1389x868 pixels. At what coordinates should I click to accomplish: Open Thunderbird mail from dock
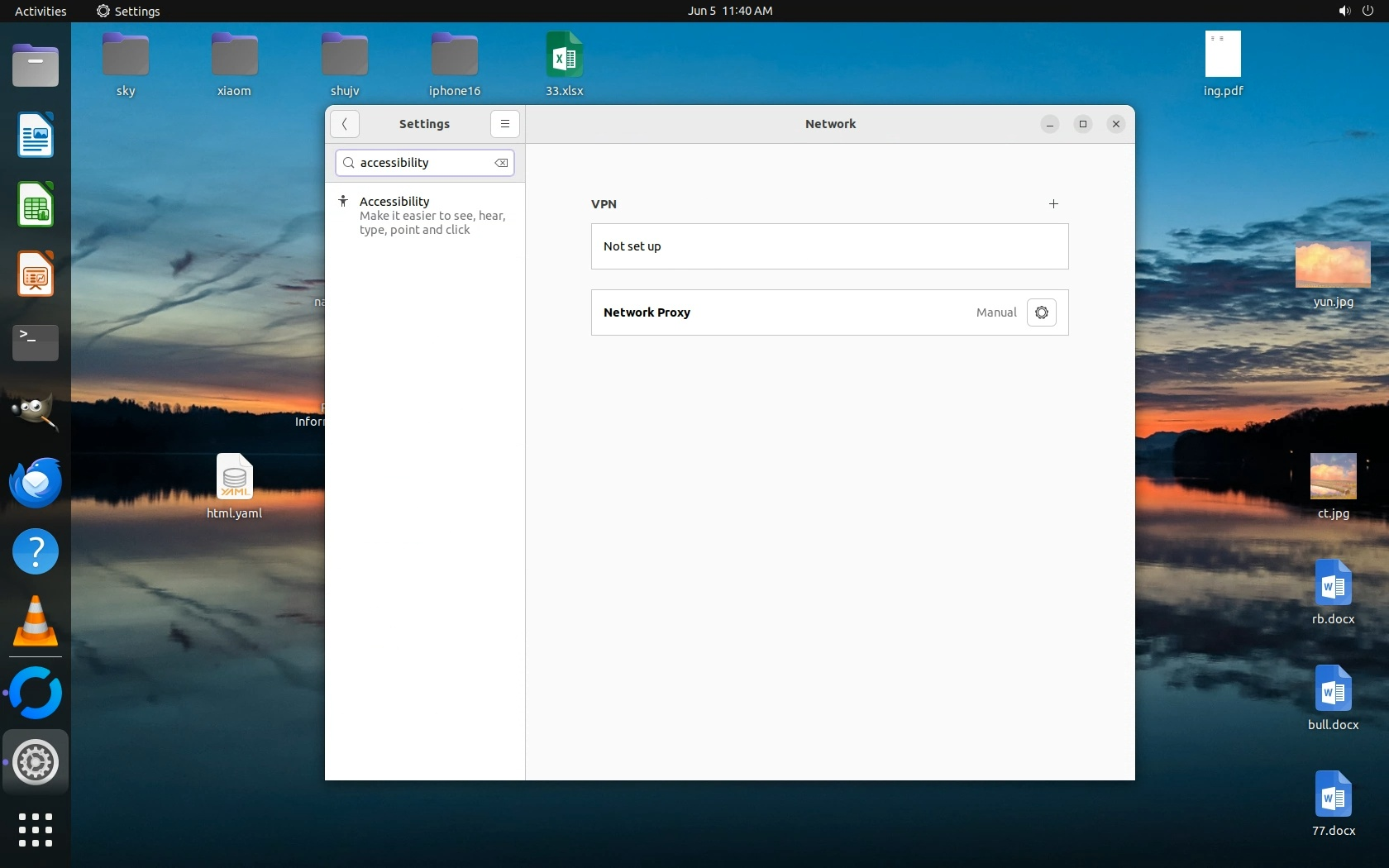36,482
